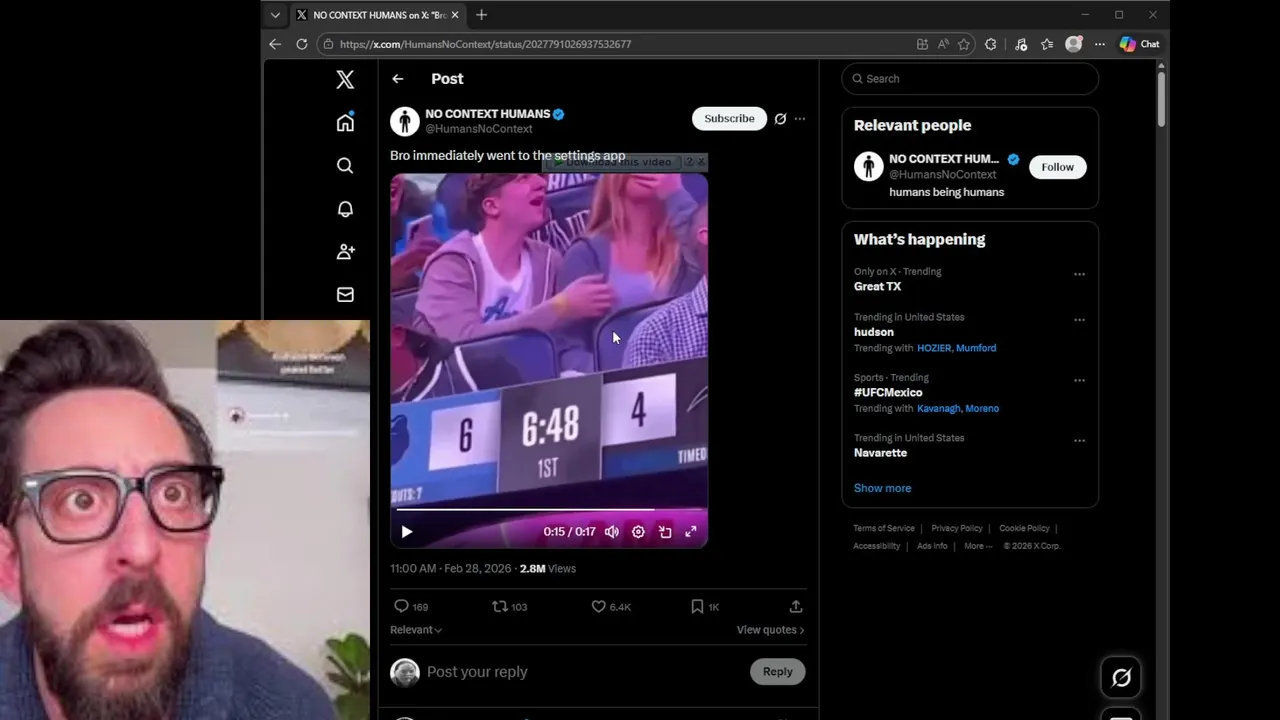Click the 2.8M Views count
Screen dimensions: 1280x720
tap(548, 568)
